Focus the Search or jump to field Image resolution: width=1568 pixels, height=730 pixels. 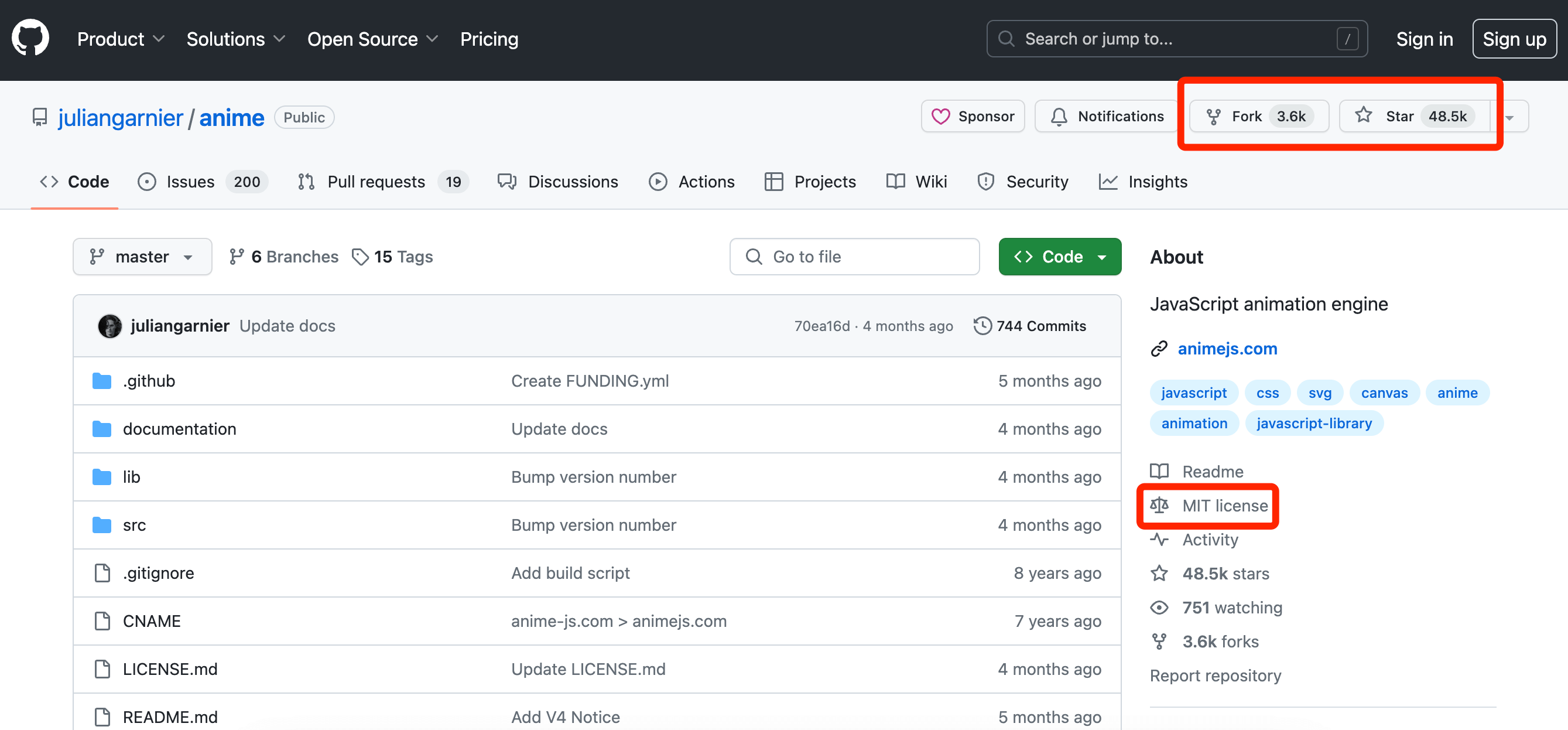pos(1177,39)
